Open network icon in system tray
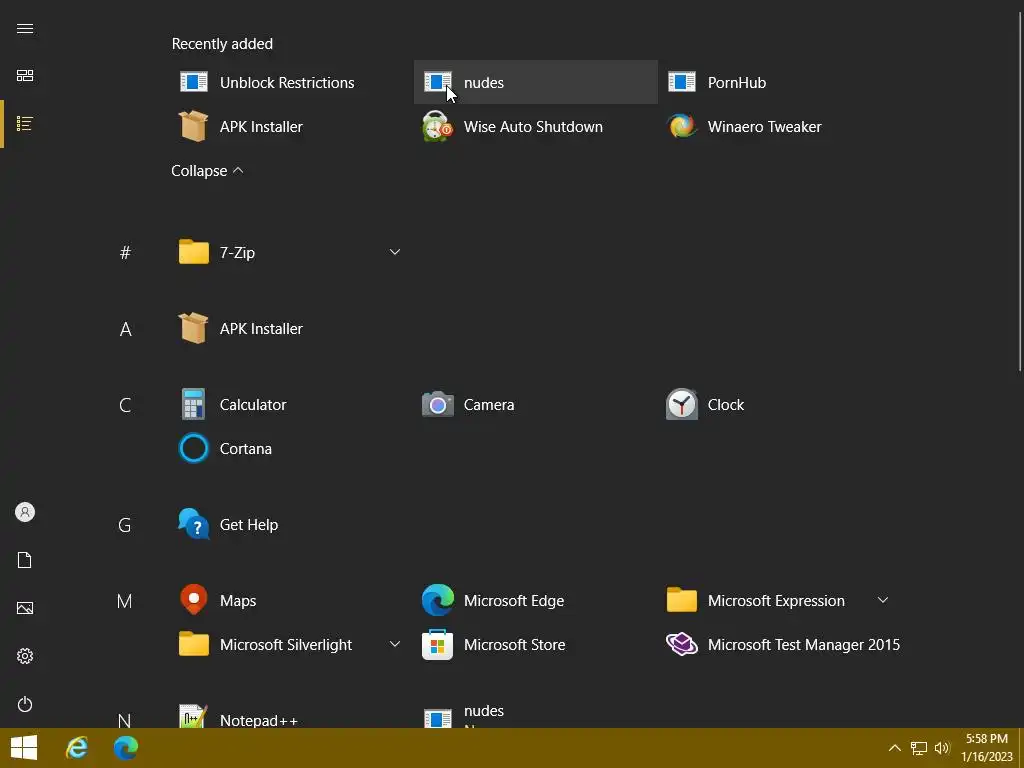 click(x=919, y=748)
